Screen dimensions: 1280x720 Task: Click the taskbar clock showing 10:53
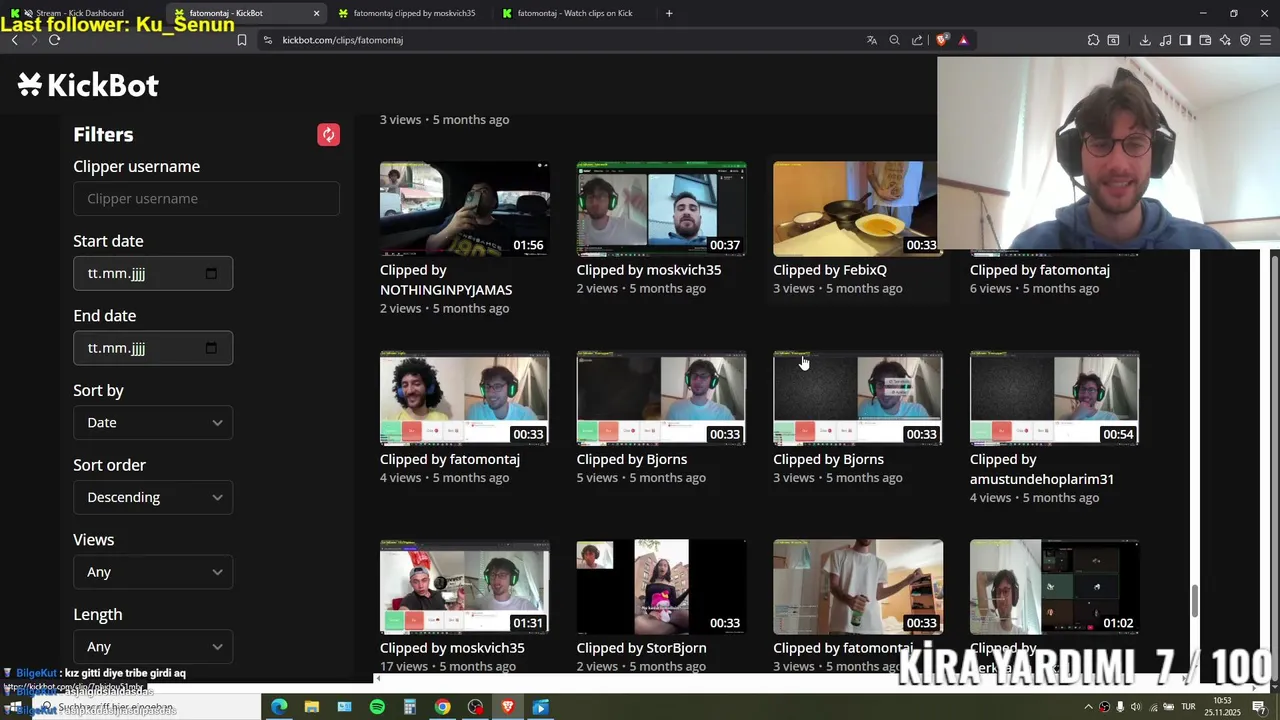(x=1222, y=707)
